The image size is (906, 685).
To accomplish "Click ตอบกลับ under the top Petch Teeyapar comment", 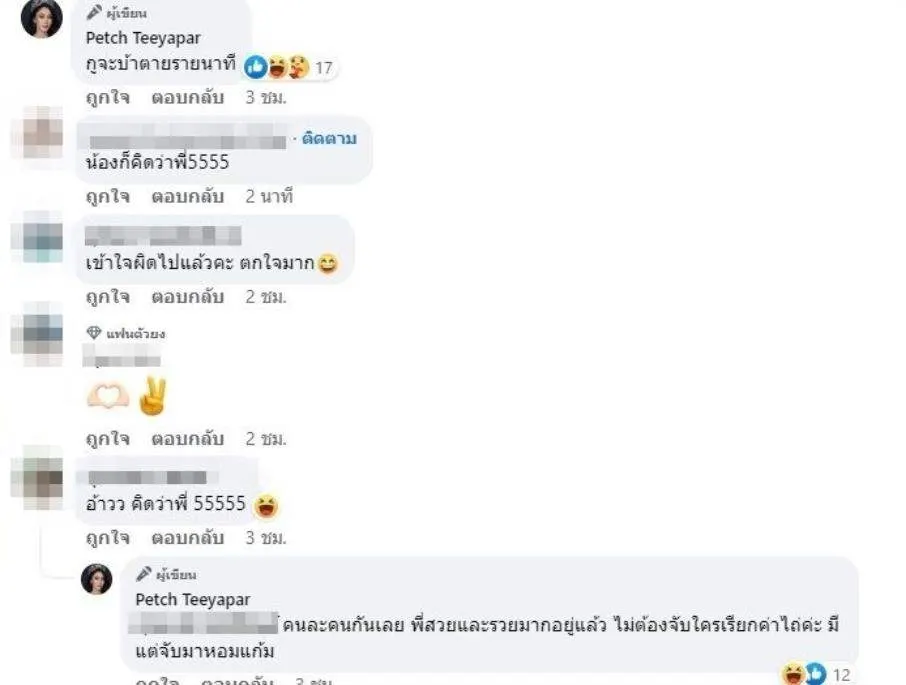I will click(x=187, y=98).
